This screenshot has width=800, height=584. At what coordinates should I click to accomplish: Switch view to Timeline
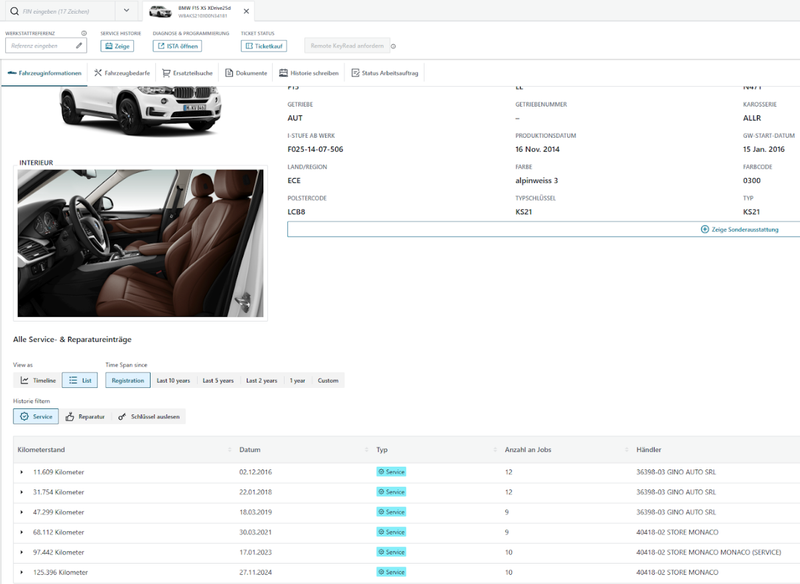coord(38,380)
